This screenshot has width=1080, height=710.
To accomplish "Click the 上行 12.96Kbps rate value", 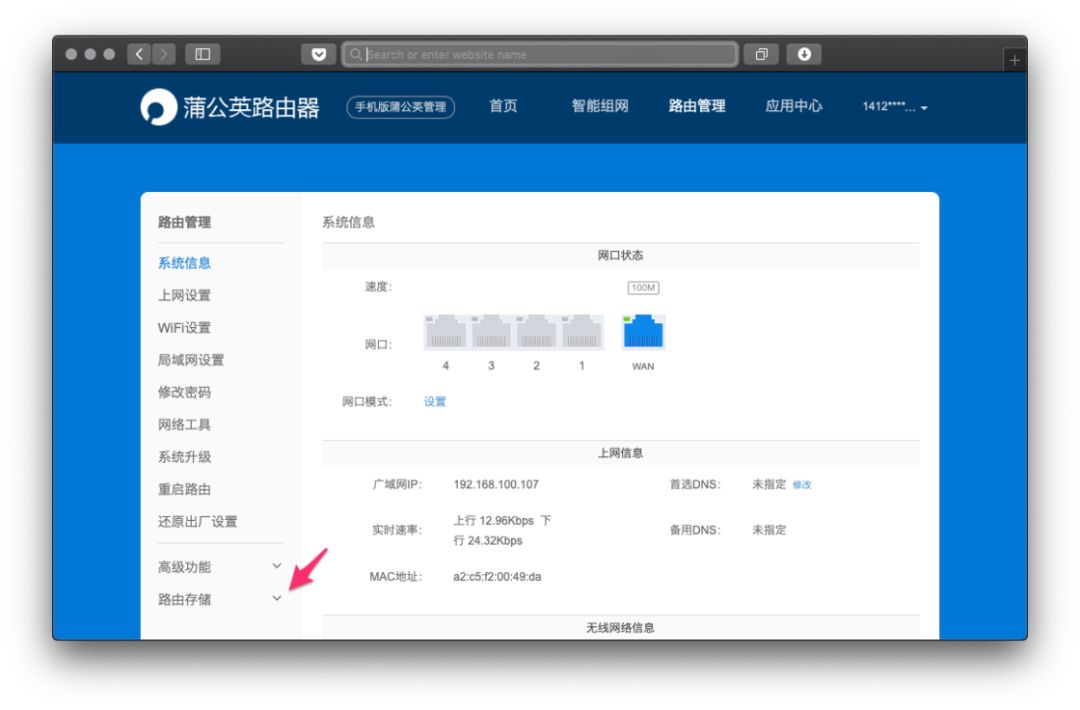I will pyautogui.click(x=493, y=521).
